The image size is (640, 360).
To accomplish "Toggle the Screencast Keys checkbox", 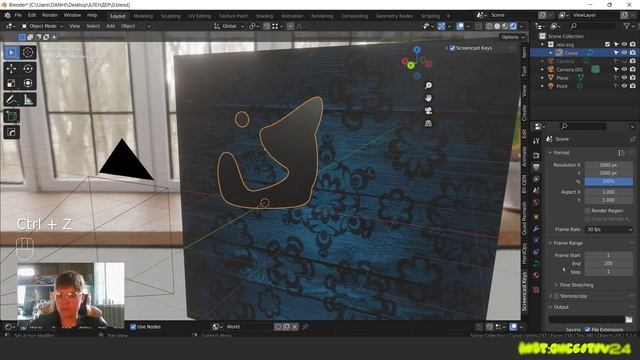I will 452,48.
